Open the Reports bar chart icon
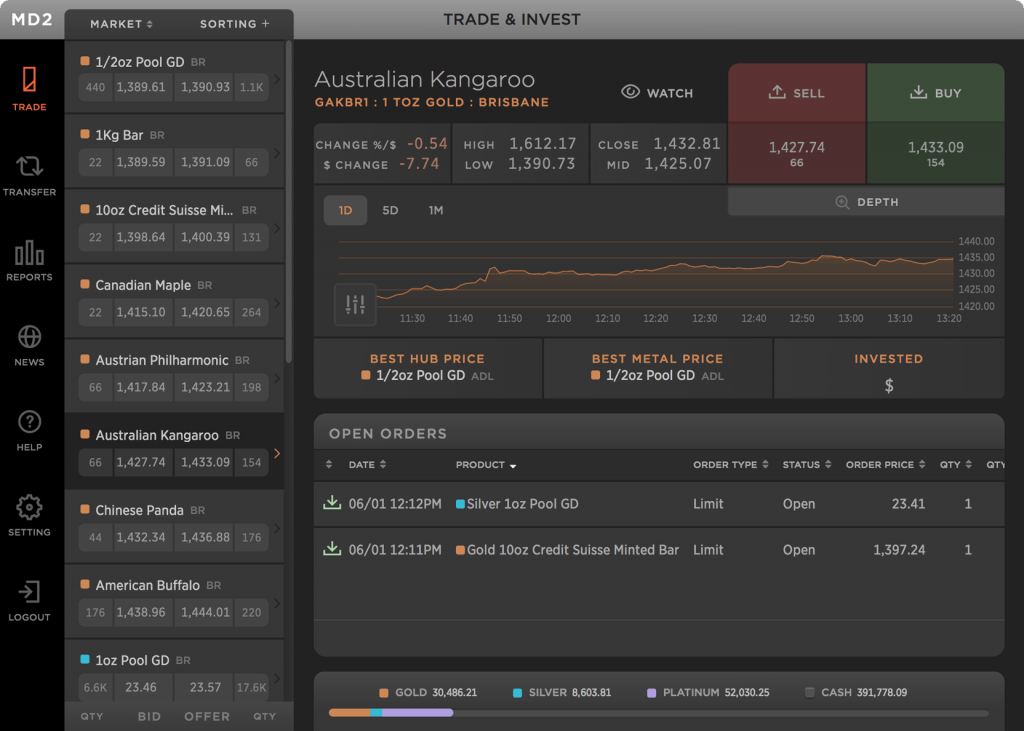This screenshot has height=731, width=1024. 29,252
